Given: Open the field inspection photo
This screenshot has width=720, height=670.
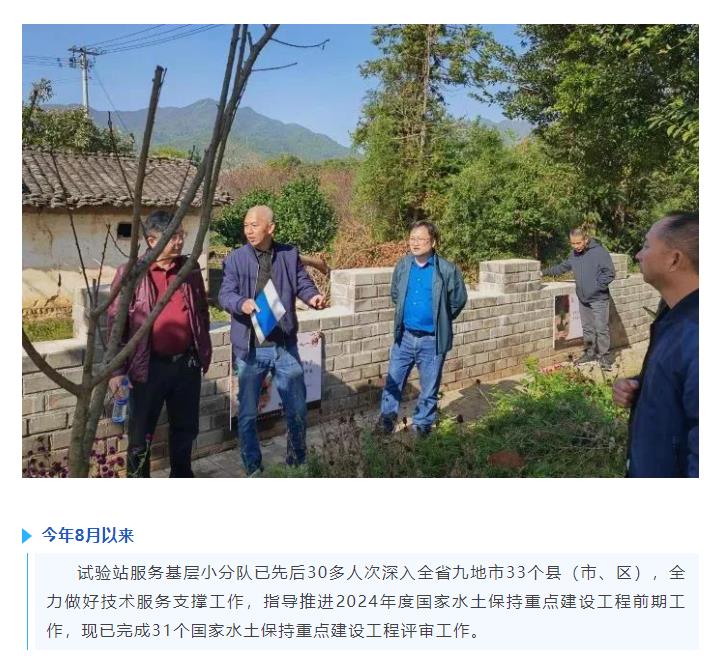Looking at the screenshot, I should pyautogui.click(x=360, y=251).
